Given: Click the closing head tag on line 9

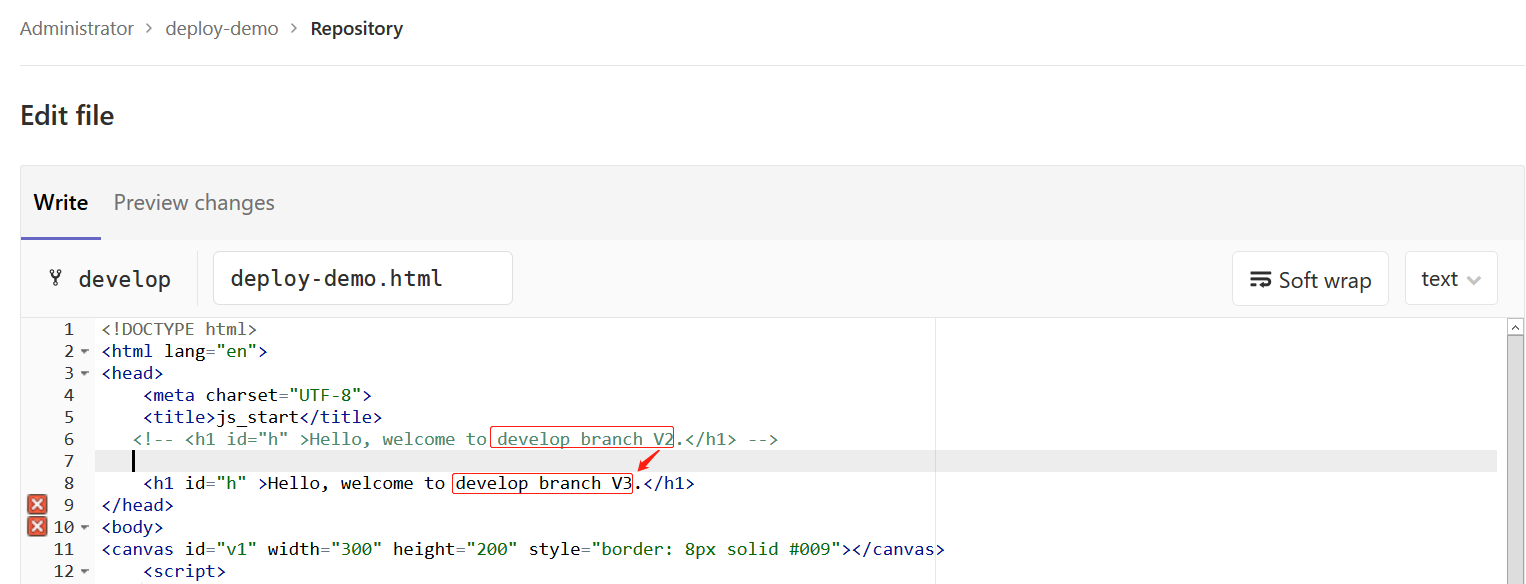Looking at the screenshot, I should 137,505.
